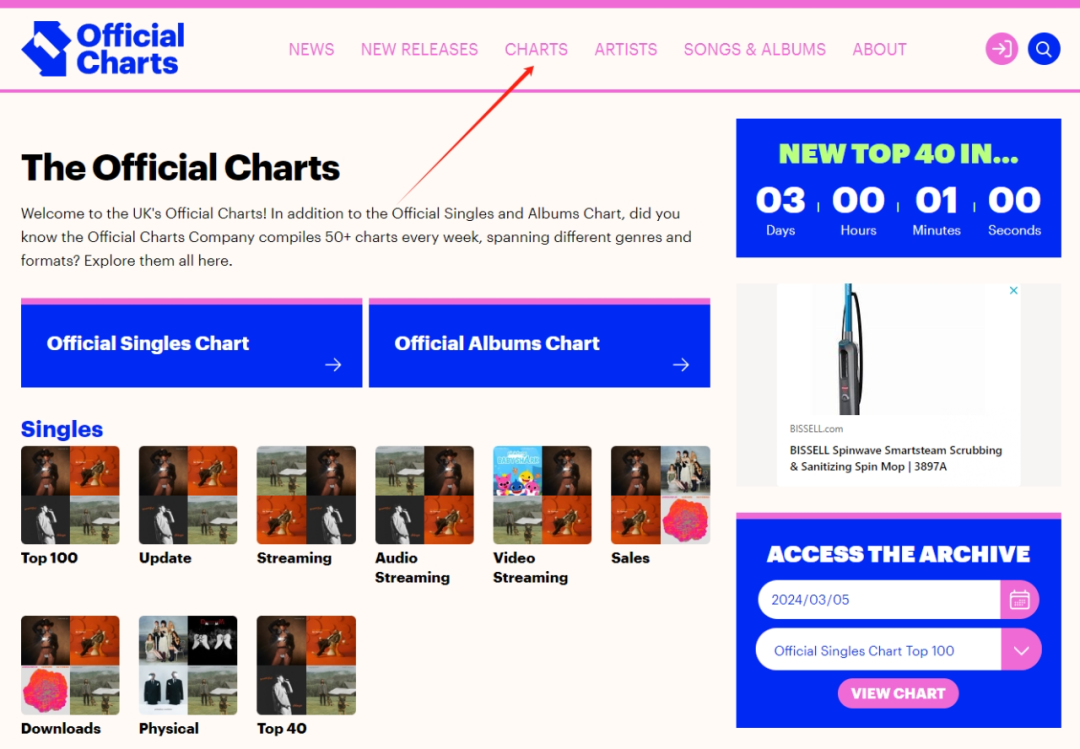Open search with the magnifier icon

1043,49
